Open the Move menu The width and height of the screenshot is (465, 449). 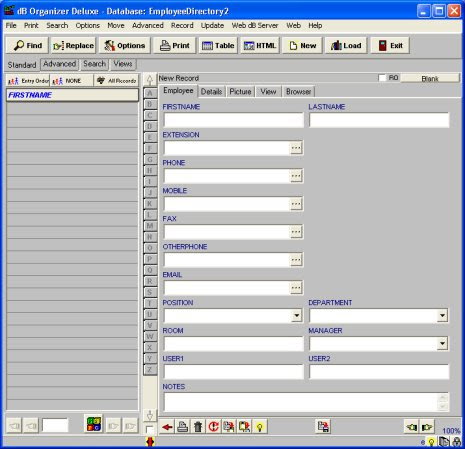[116, 25]
